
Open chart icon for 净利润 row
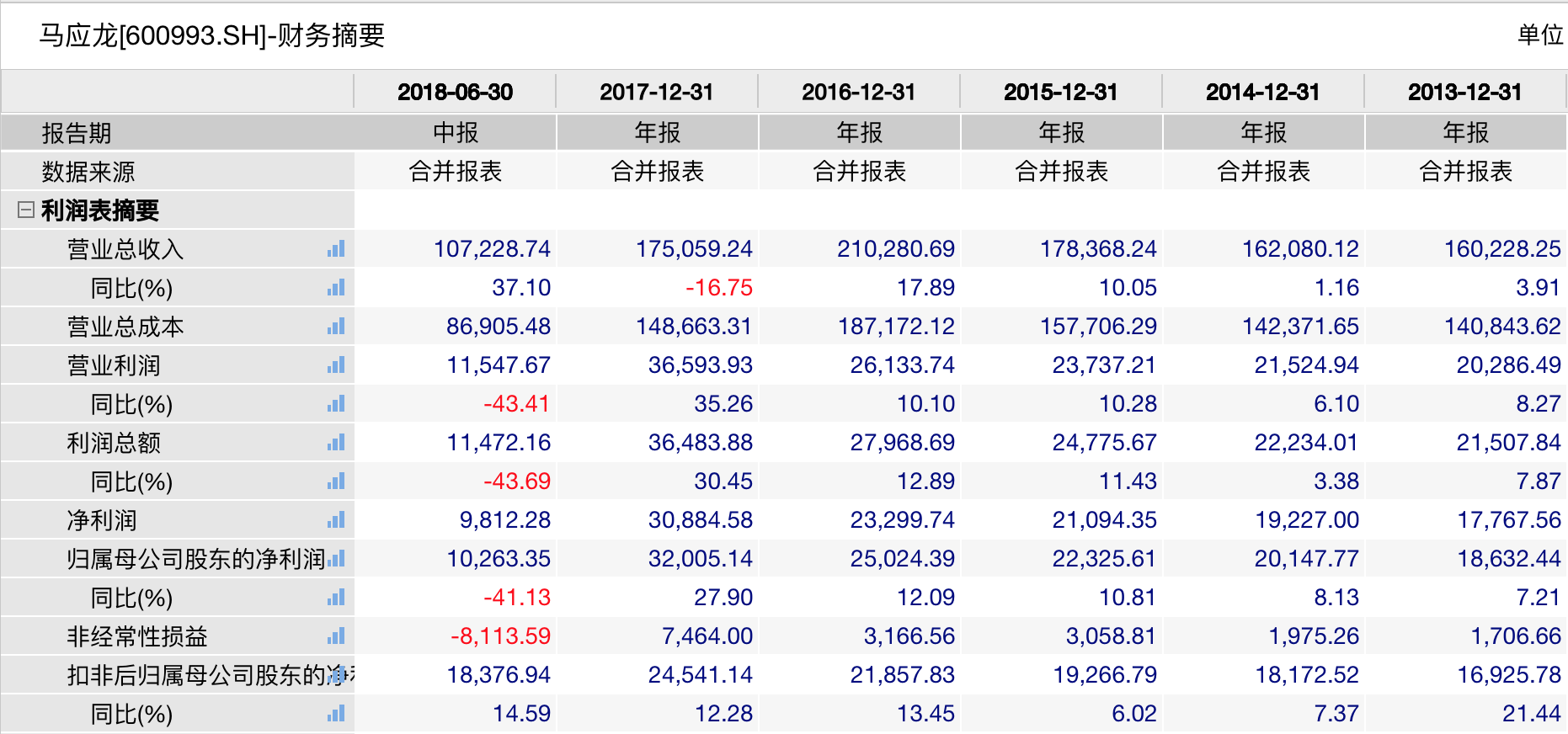(x=337, y=520)
